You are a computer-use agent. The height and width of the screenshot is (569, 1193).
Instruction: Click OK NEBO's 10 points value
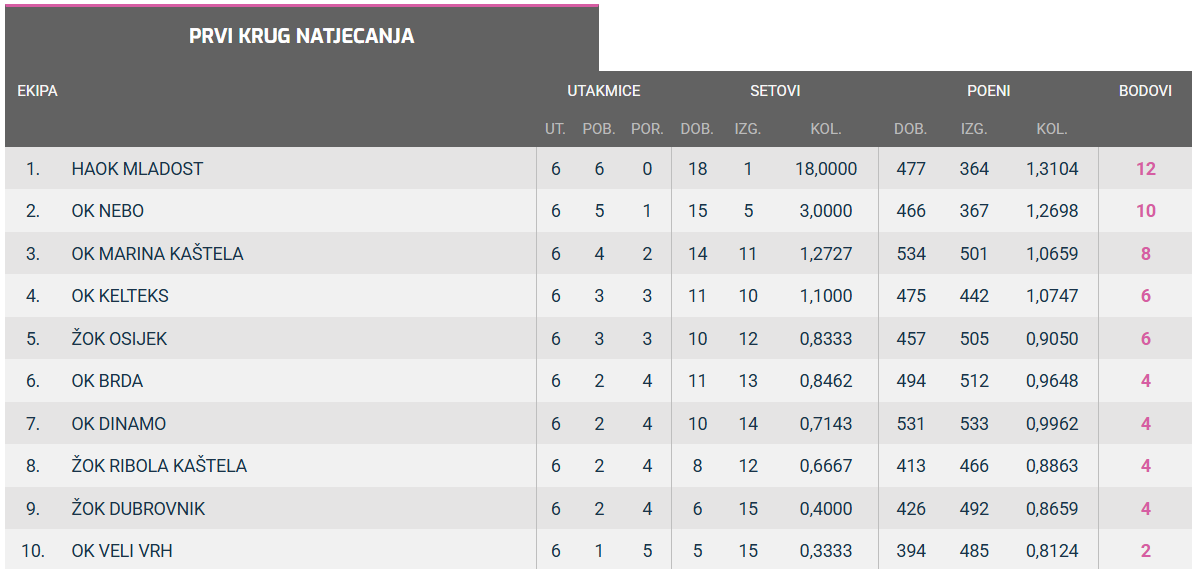click(x=1146, y=211)
